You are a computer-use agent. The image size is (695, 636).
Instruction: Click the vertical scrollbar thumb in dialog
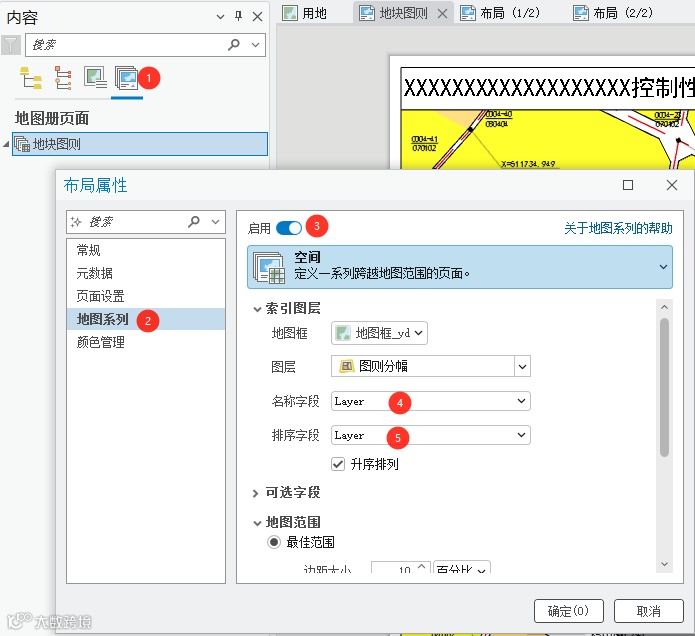tap(664, 387)
